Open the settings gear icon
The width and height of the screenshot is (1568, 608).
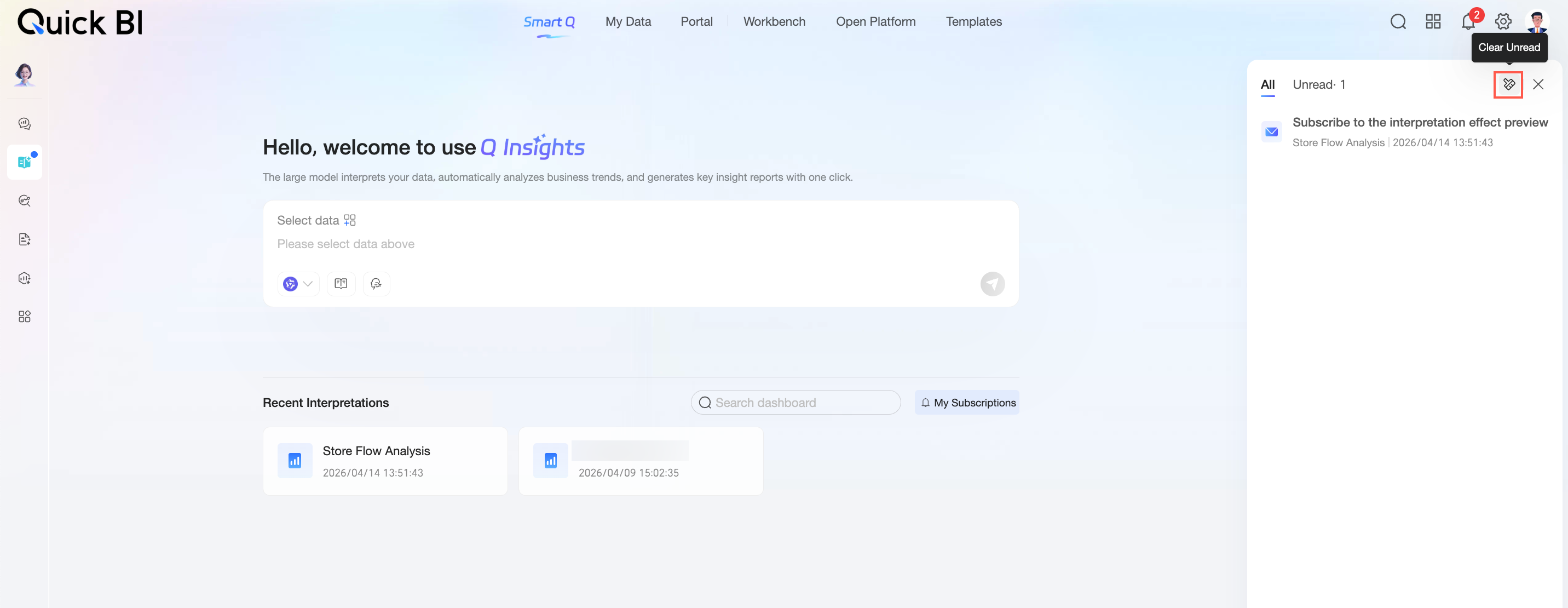click(1503, 22)
